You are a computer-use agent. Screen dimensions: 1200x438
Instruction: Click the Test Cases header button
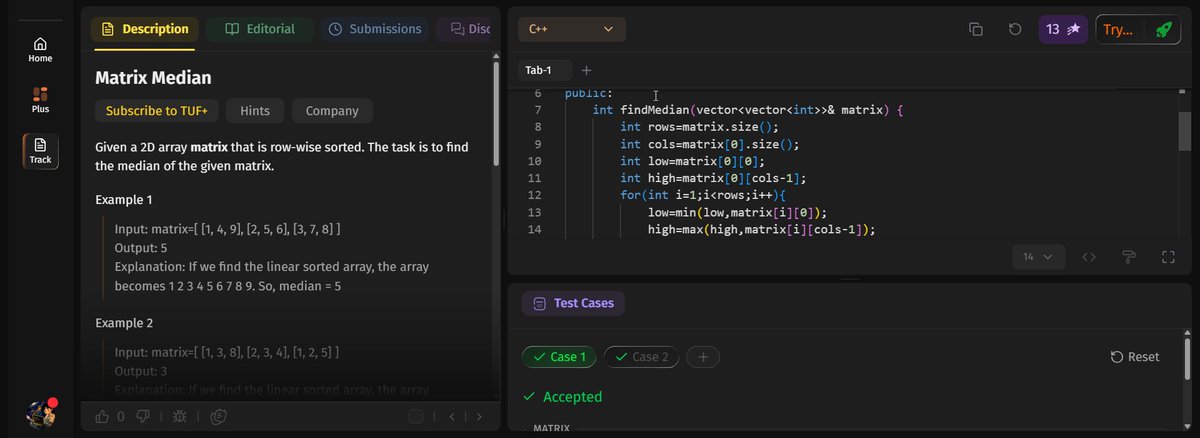tap(574, 303)
